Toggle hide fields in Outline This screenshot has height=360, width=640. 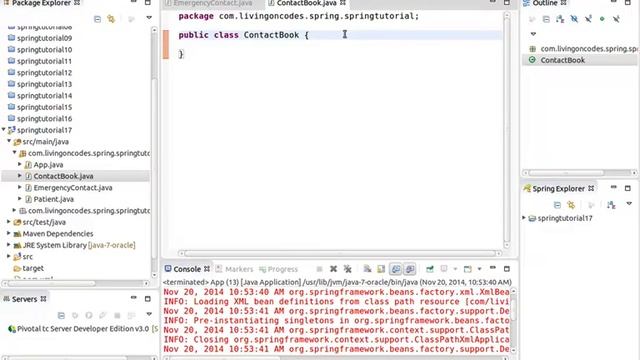(574, 19)
